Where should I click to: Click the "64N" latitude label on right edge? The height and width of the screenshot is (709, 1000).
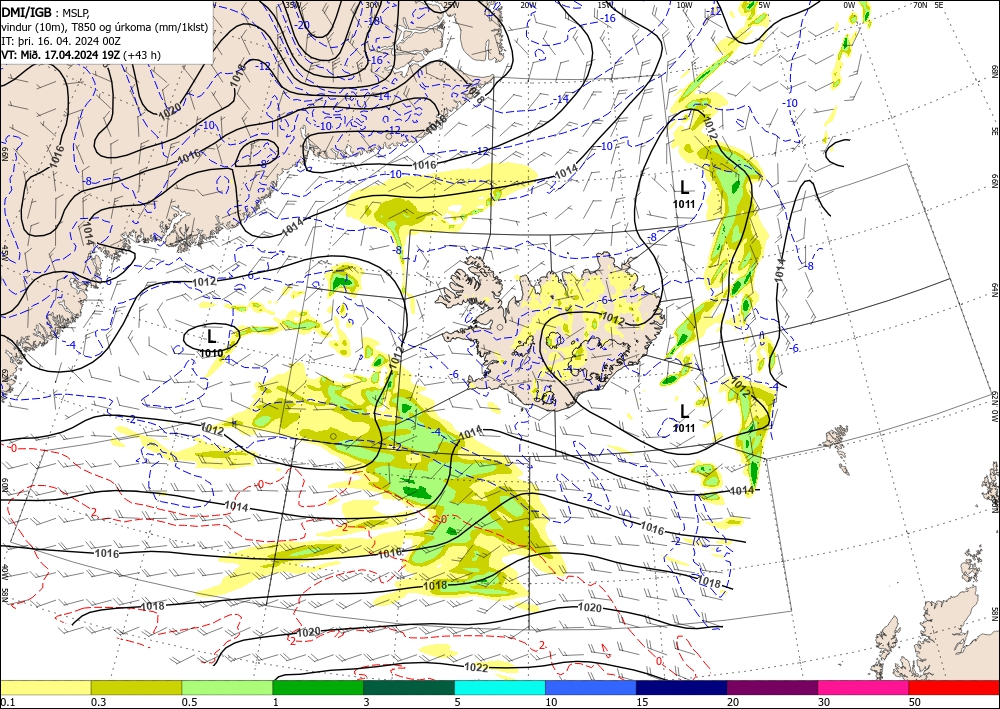click(x=994, y=289)
